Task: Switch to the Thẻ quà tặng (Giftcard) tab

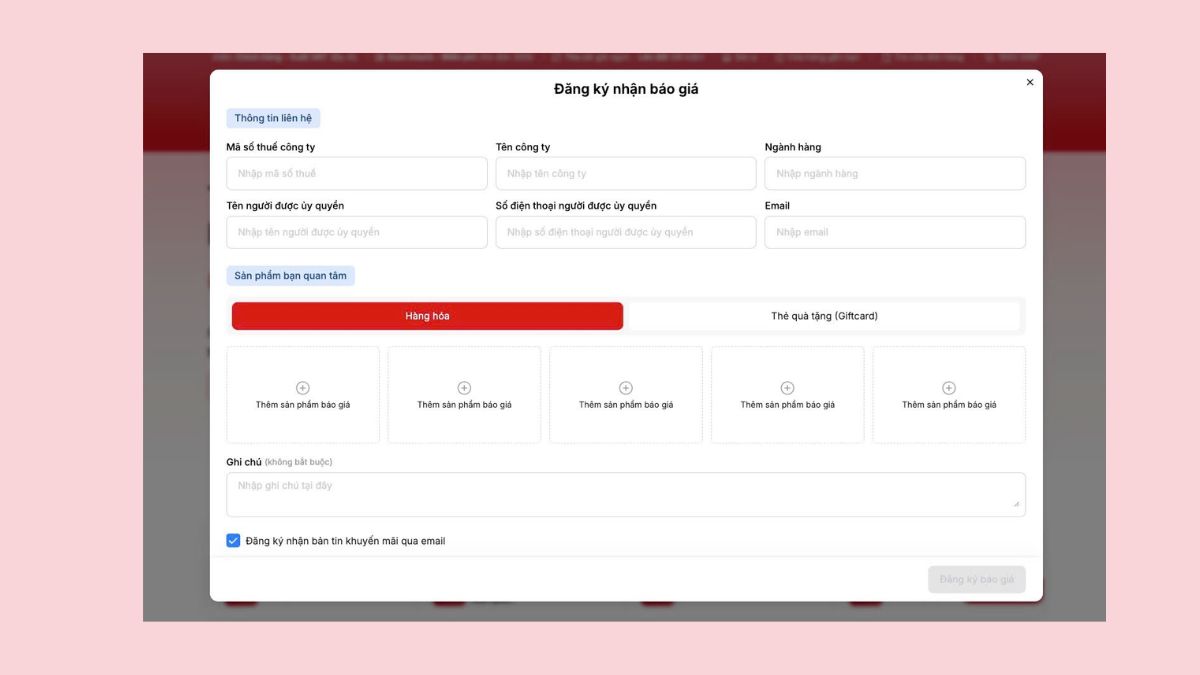Action: pos(824,316)
